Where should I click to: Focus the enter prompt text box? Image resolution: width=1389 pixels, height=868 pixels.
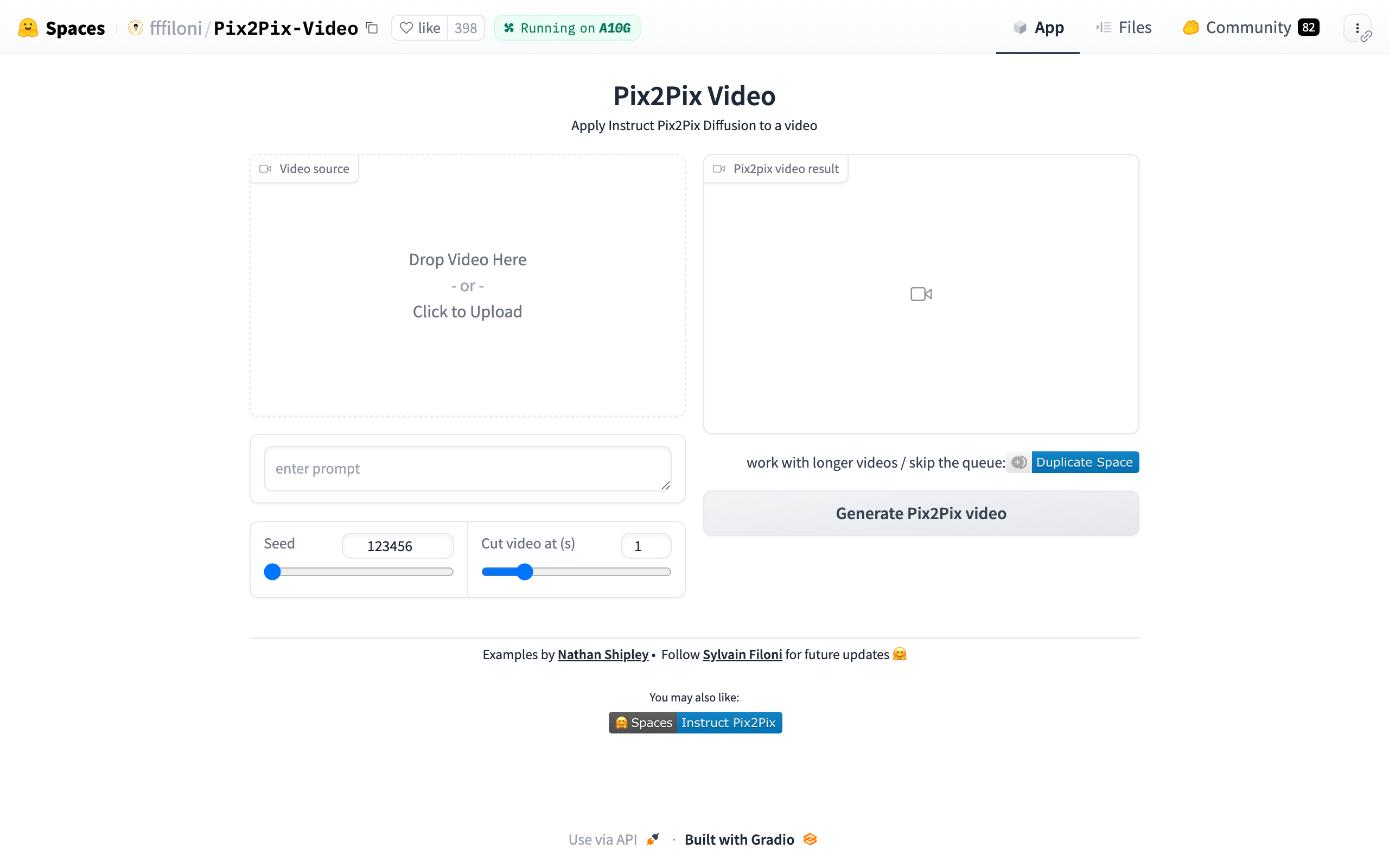[467, 468]
